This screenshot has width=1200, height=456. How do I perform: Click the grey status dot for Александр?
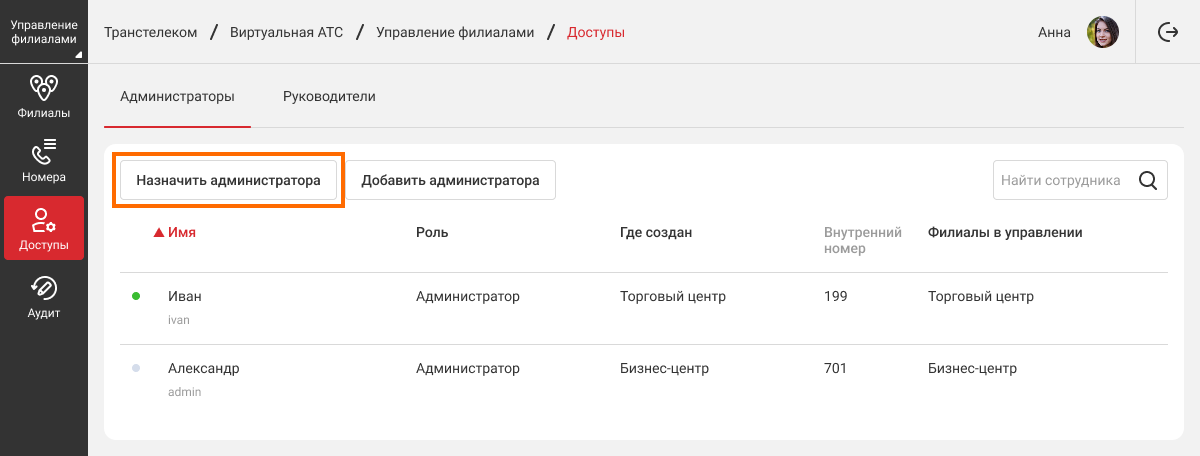(x=136, y=369)
